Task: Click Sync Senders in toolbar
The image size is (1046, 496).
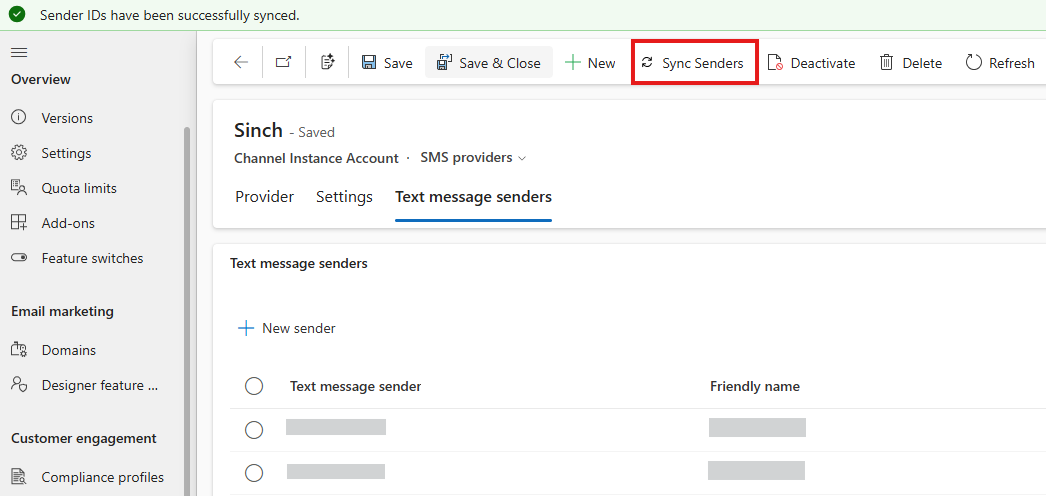Action: pyautogui.click(x=694, y=63)
